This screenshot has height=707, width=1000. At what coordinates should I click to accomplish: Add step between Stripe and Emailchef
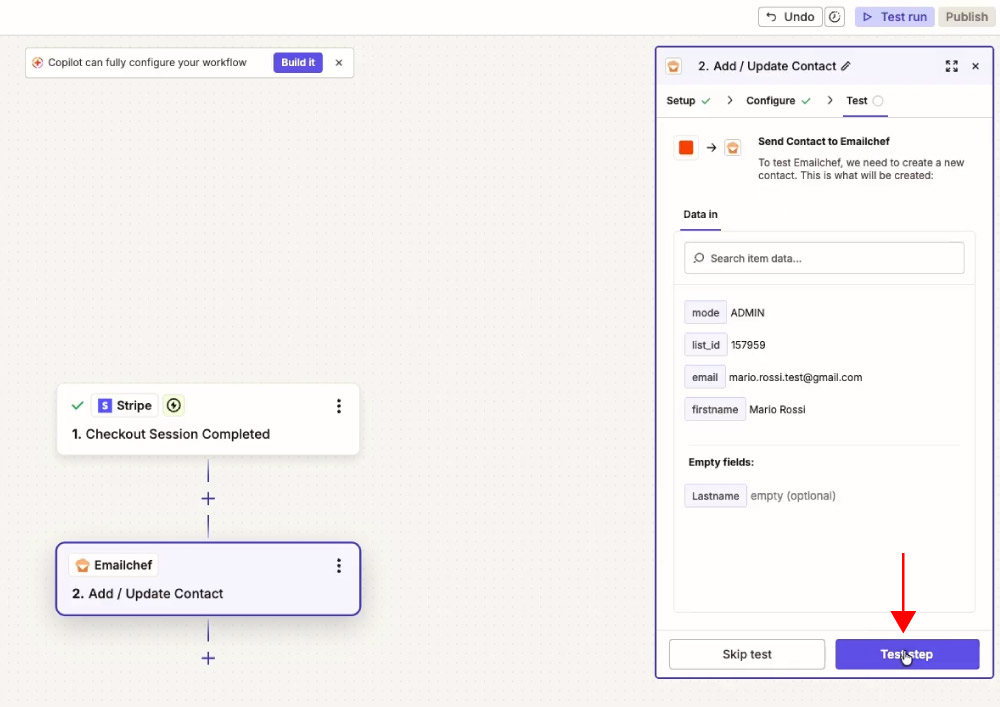pos(208,499)
